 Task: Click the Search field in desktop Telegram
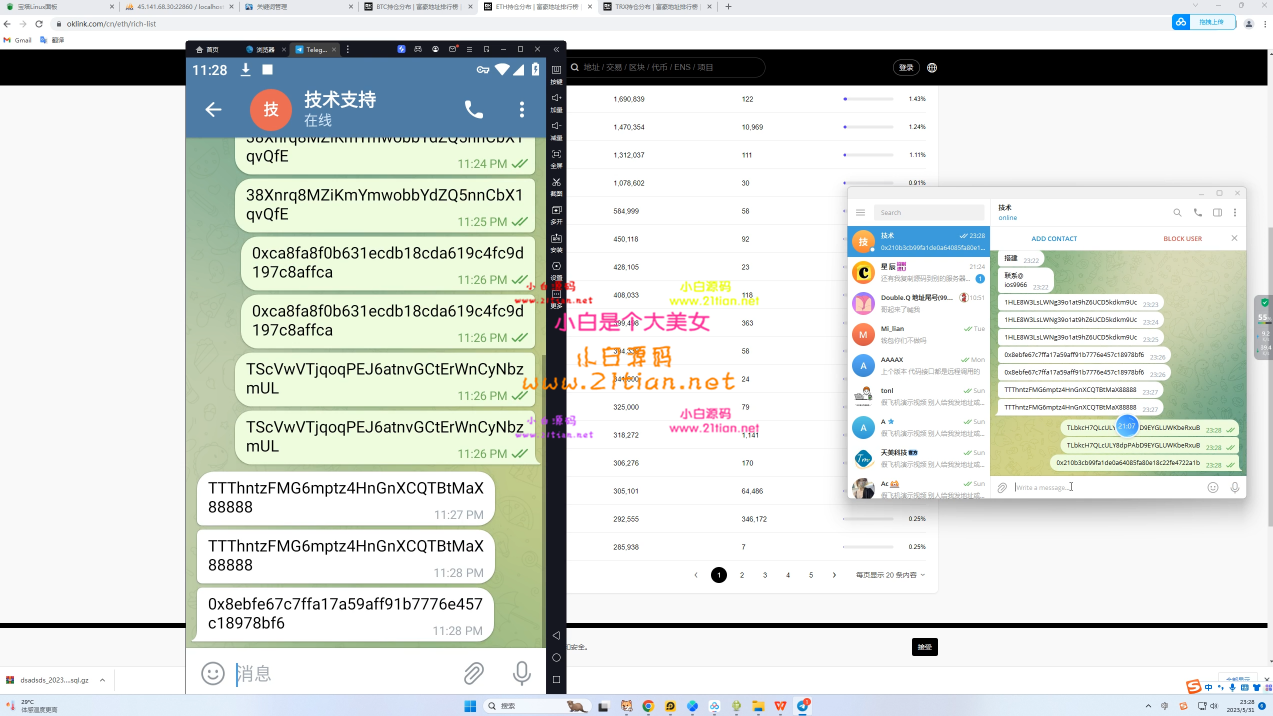(x=928, y=212)
